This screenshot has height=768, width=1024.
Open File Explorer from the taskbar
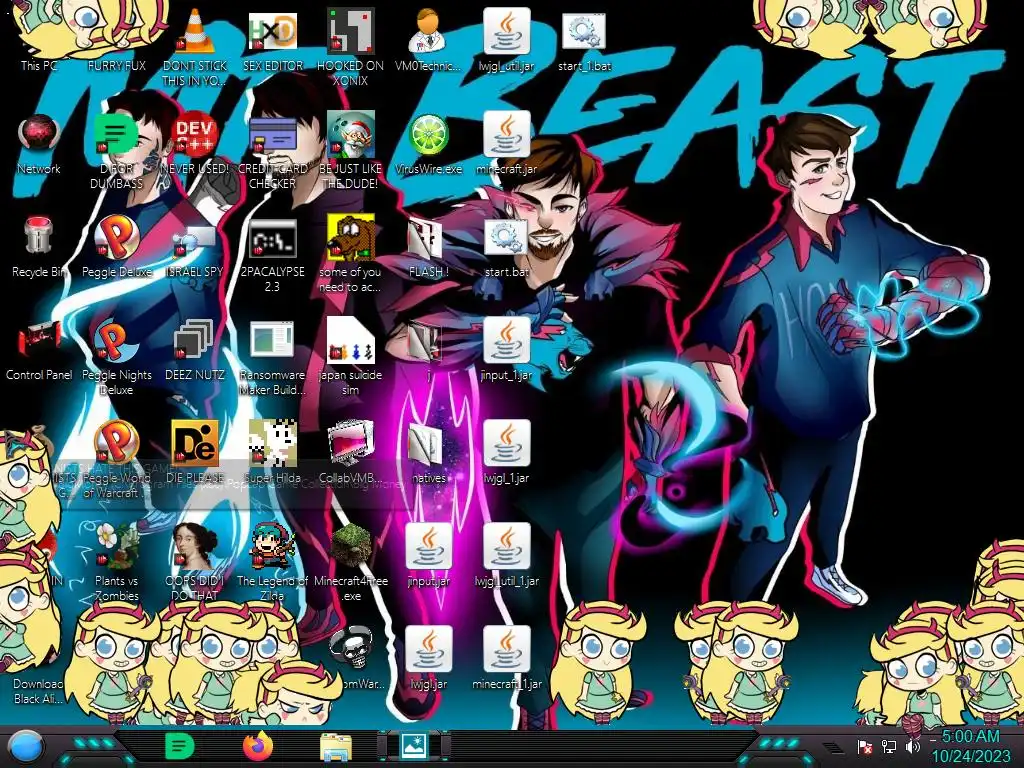click(336, 747)
